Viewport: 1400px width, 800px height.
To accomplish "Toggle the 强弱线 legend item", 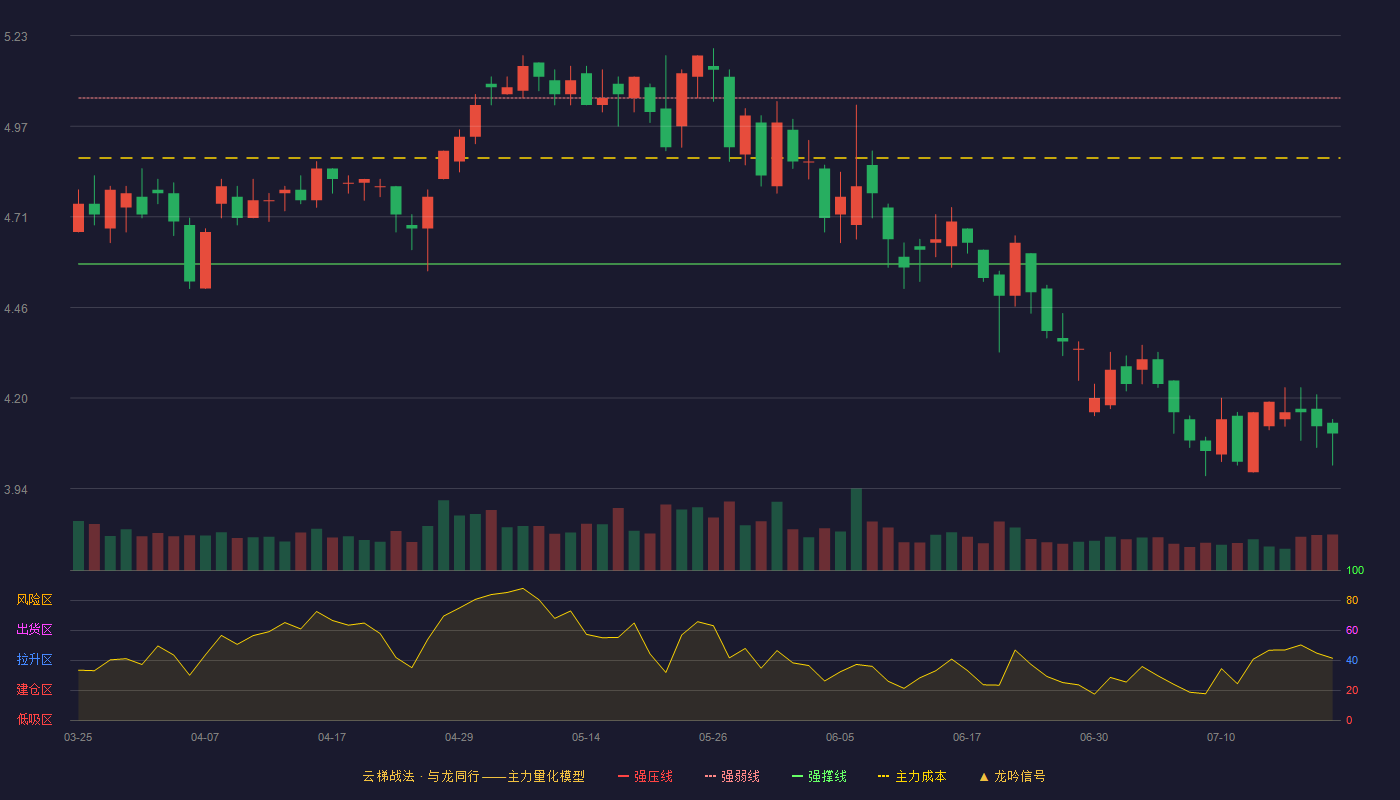I will click(732, 776).
